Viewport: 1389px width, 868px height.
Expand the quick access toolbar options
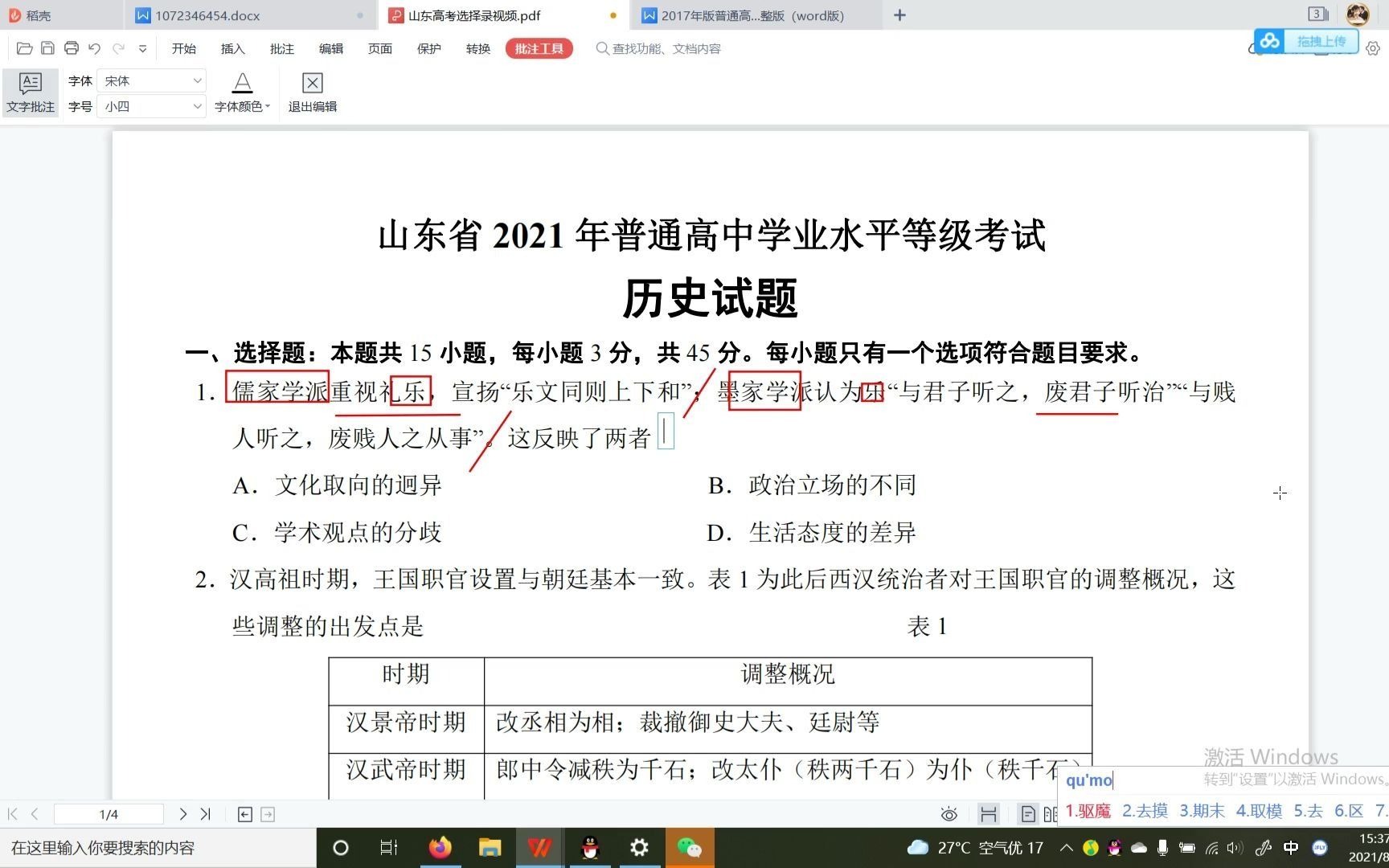(x=142, y=48)
